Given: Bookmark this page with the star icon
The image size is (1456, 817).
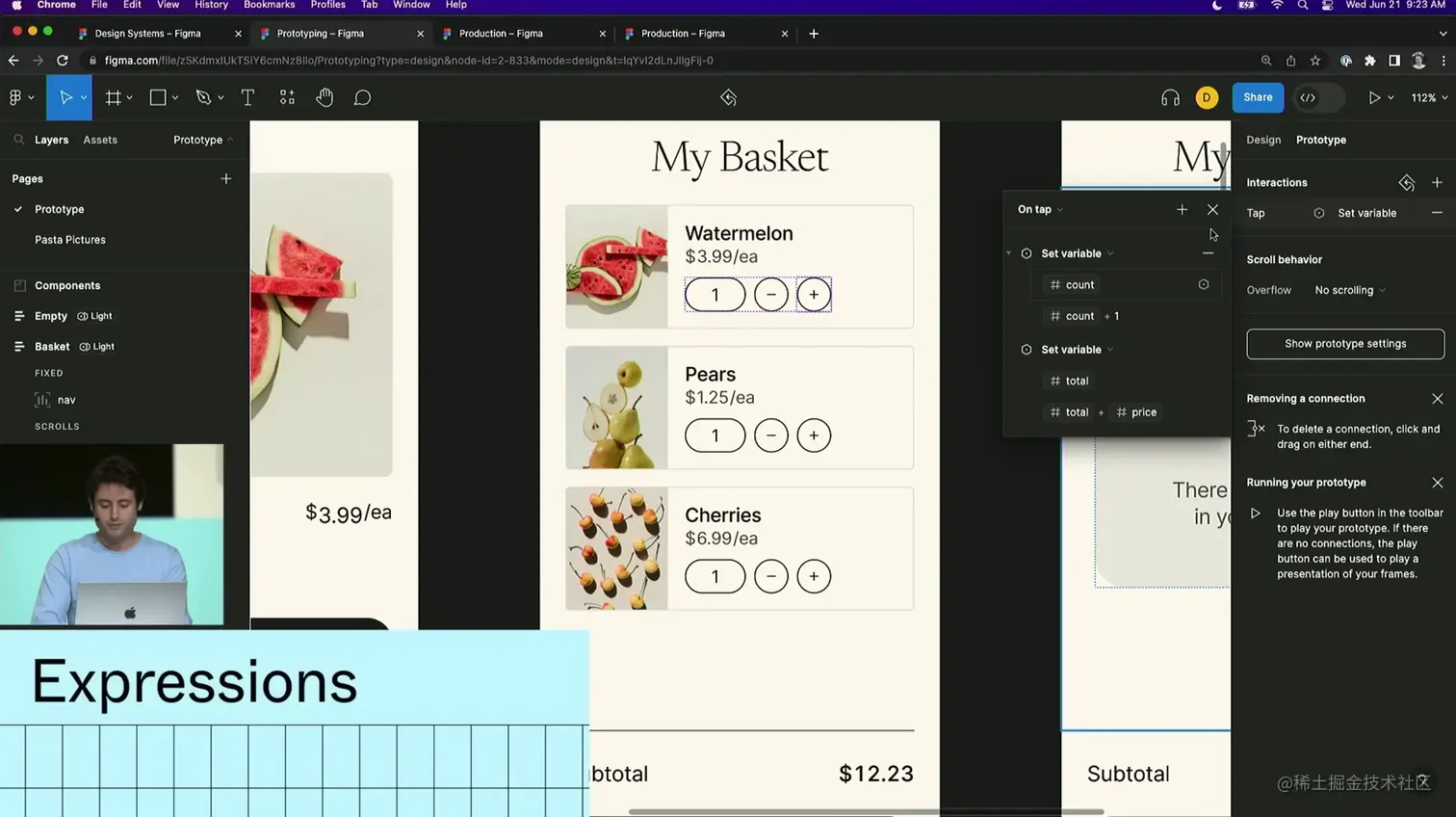Looking at the screenshot, I should tap(1315, 60).
